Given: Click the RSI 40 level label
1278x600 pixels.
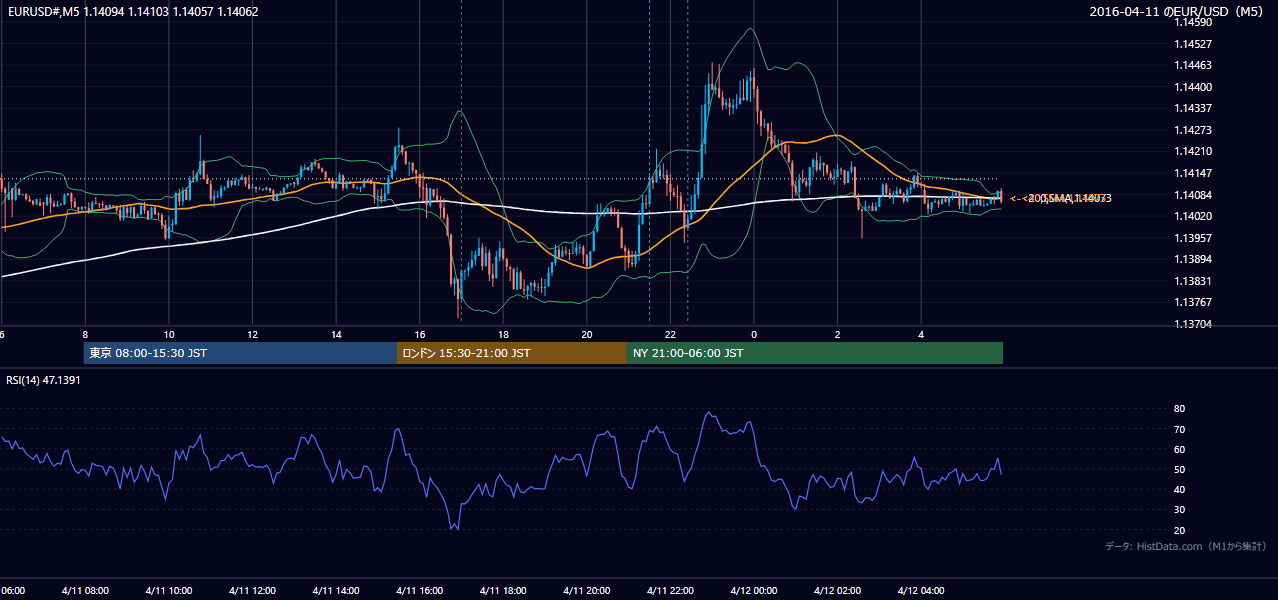Looking at the screenshot, I should (1180, 489).
